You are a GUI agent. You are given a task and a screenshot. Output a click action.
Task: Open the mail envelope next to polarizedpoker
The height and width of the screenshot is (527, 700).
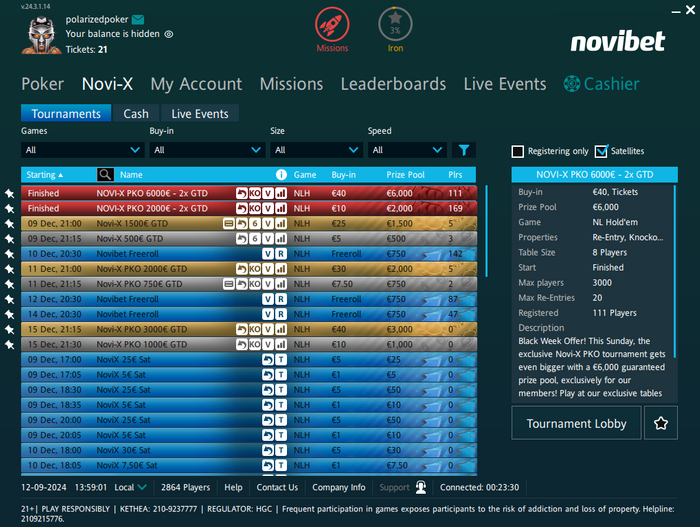click(x=138, y=20)
